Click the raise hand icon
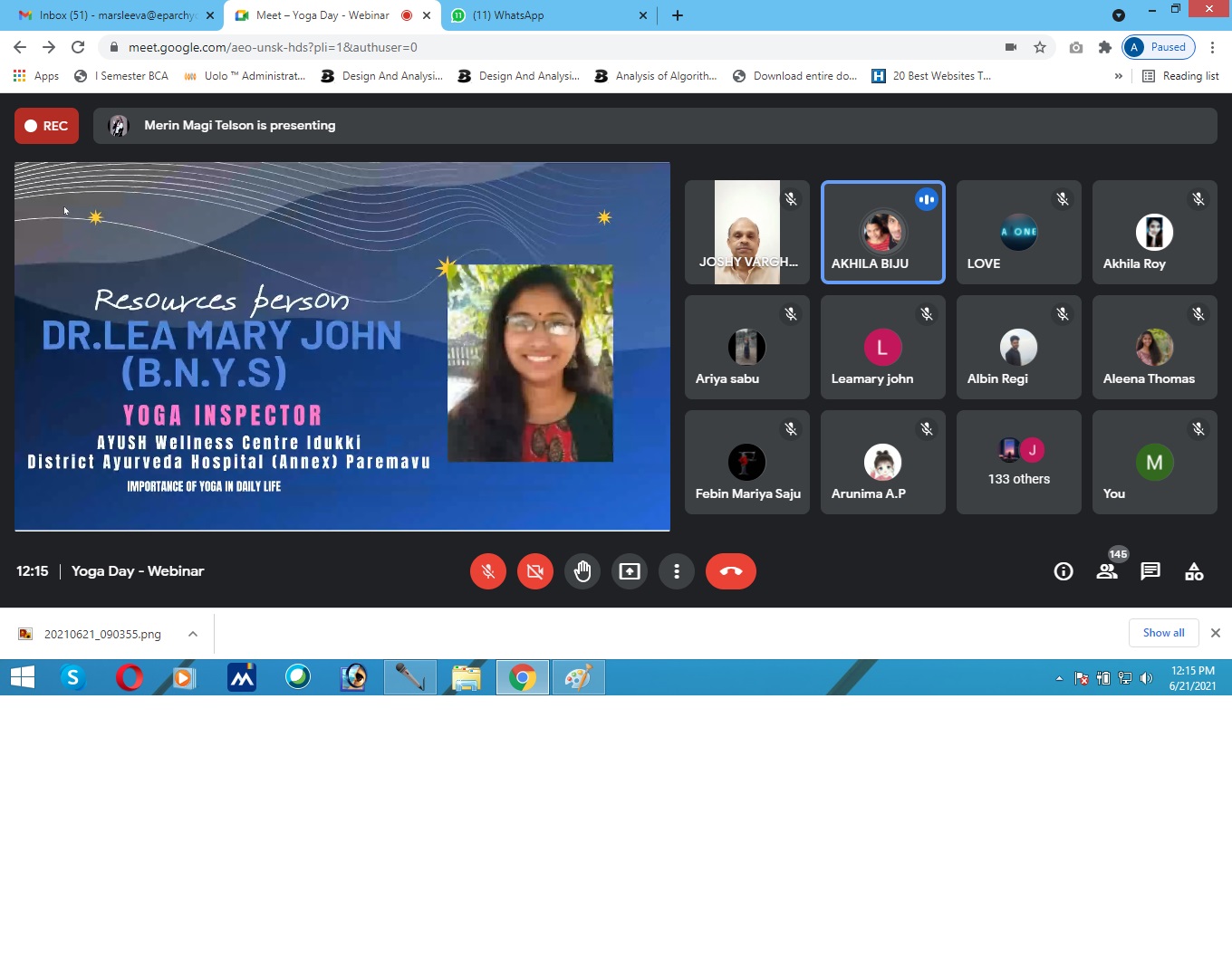 582,571
